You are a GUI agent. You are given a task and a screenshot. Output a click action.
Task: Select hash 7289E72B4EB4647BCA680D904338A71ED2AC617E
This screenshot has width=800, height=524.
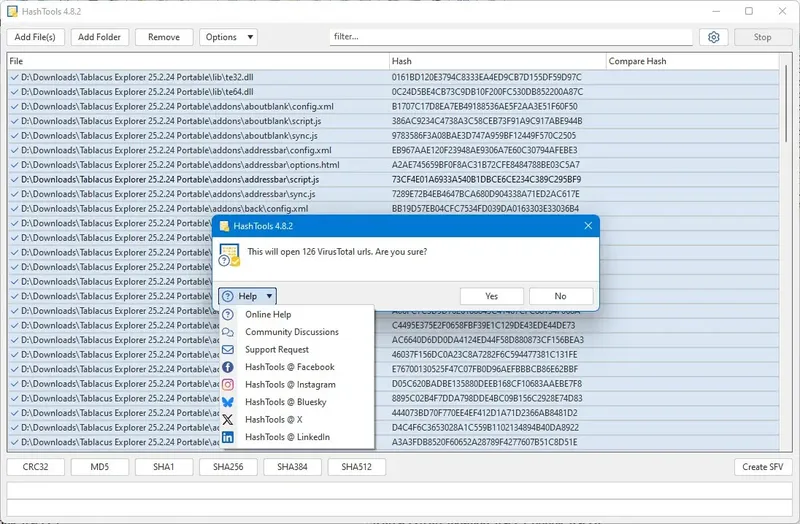pyautogui.click(x=486, y=194)
